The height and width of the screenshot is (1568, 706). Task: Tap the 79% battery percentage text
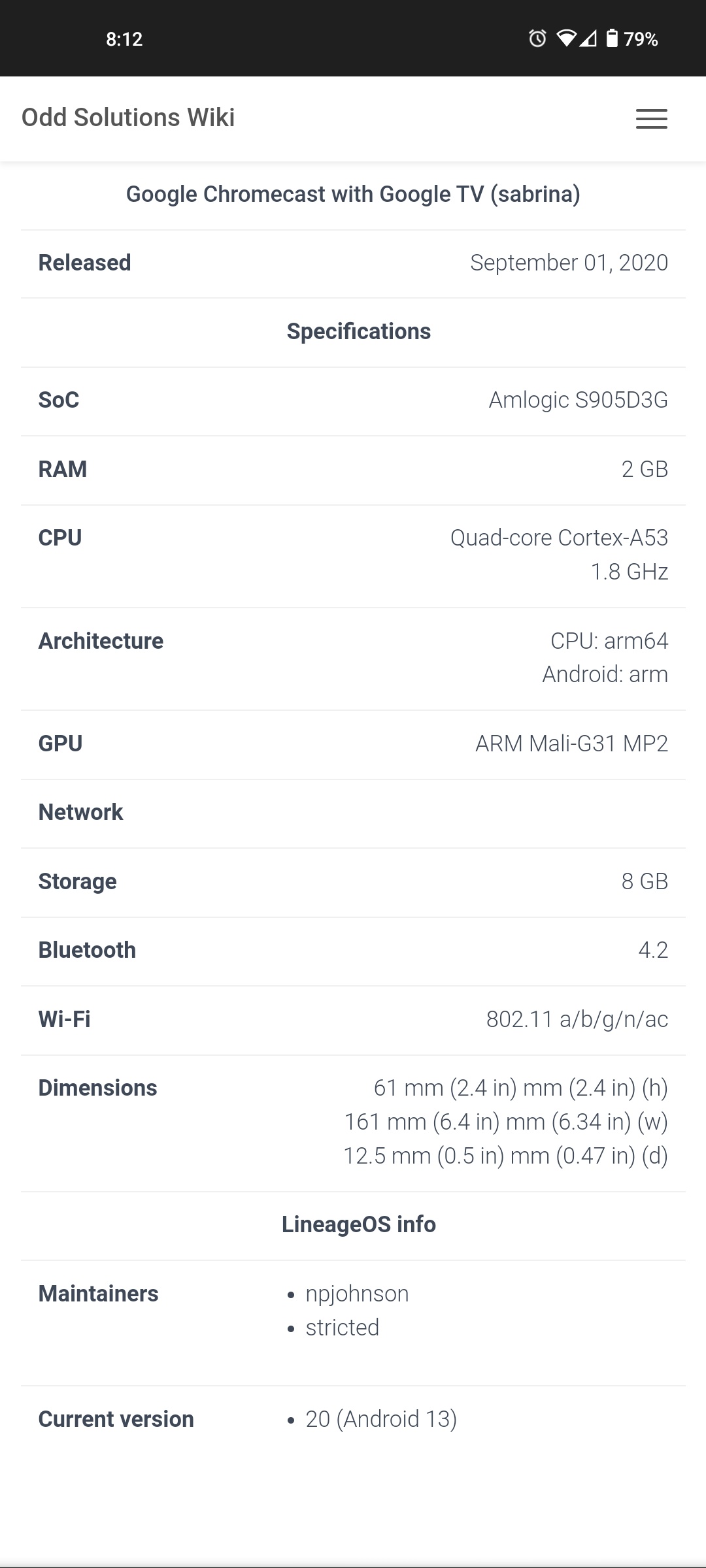click(x=641, y=39)
